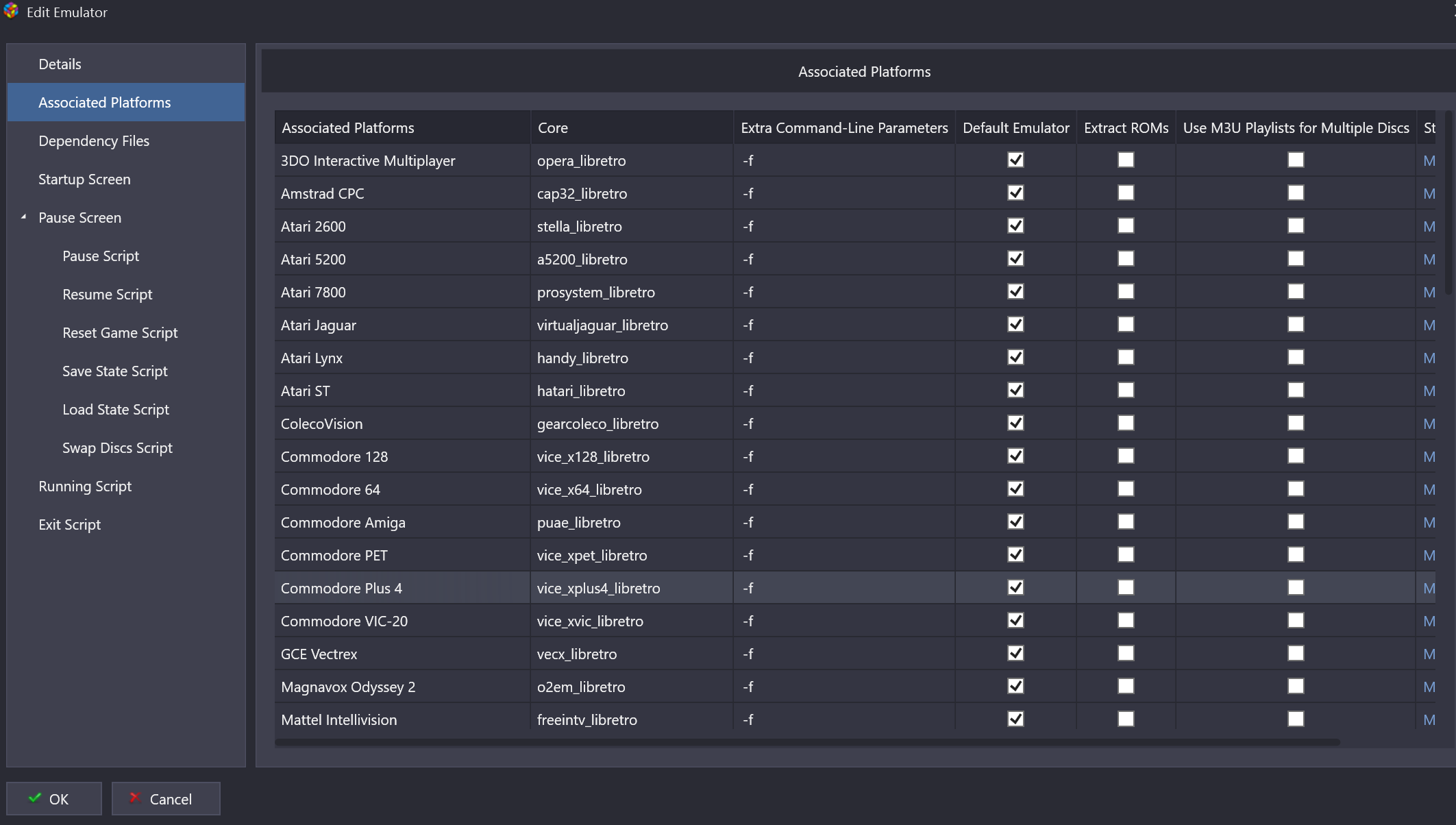Uncheck Default Emulator for Commodore 128
1456x825 pixels.
click(1015, 456)
